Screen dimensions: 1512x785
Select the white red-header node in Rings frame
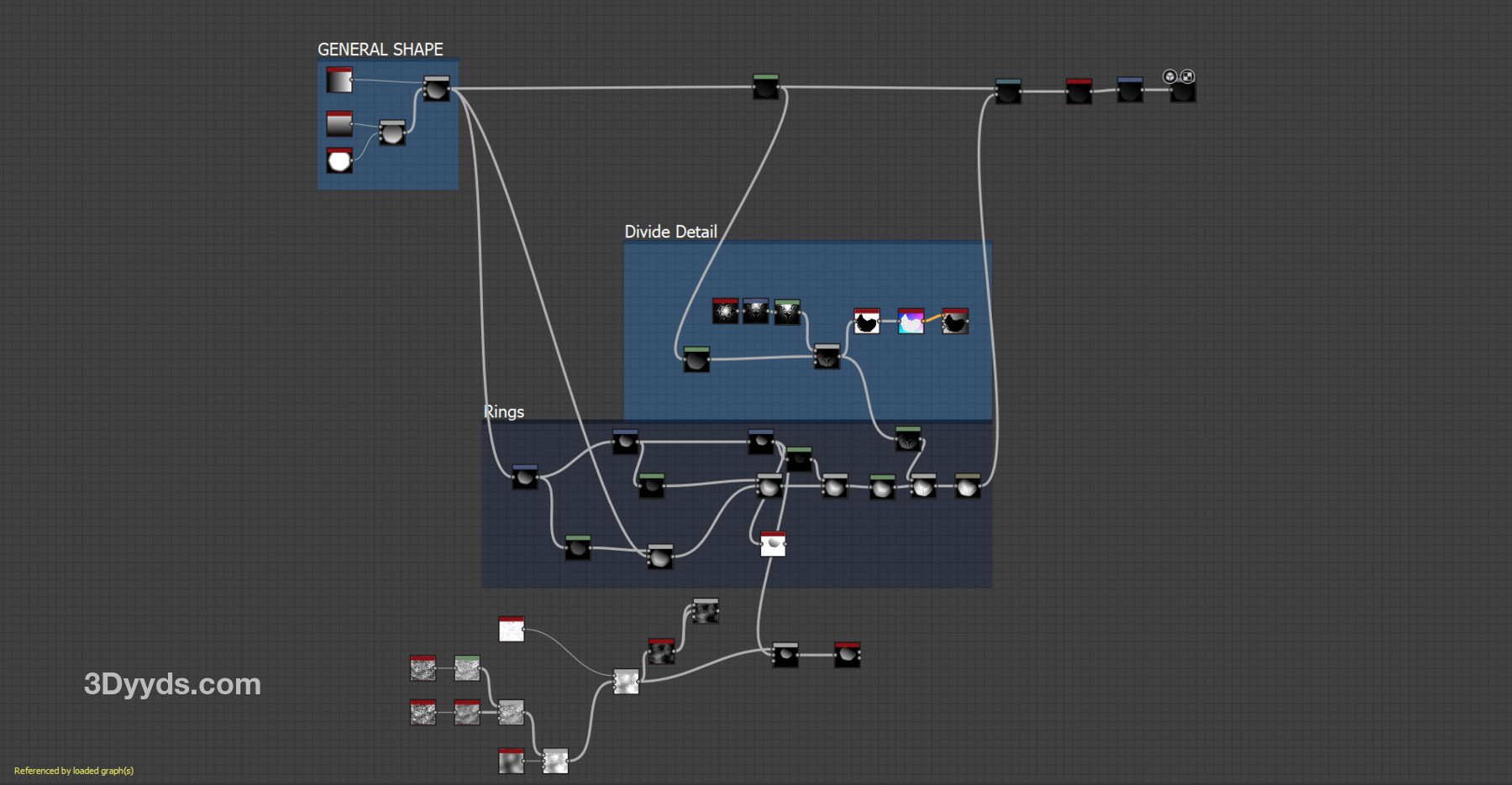[x=773, y=545]
